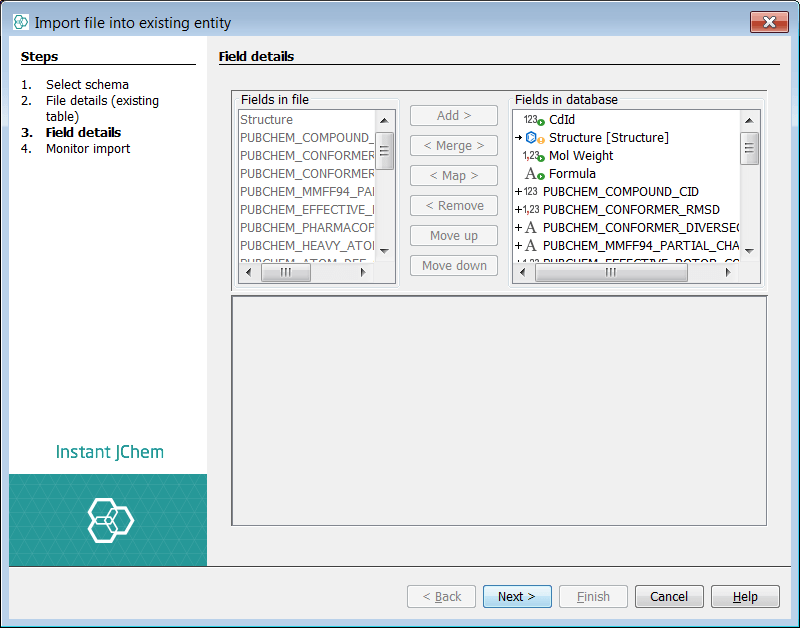This screenshot has width=800, height=628.
Task: Click the Formula text field icon
Action: click(x=533, y=174)
